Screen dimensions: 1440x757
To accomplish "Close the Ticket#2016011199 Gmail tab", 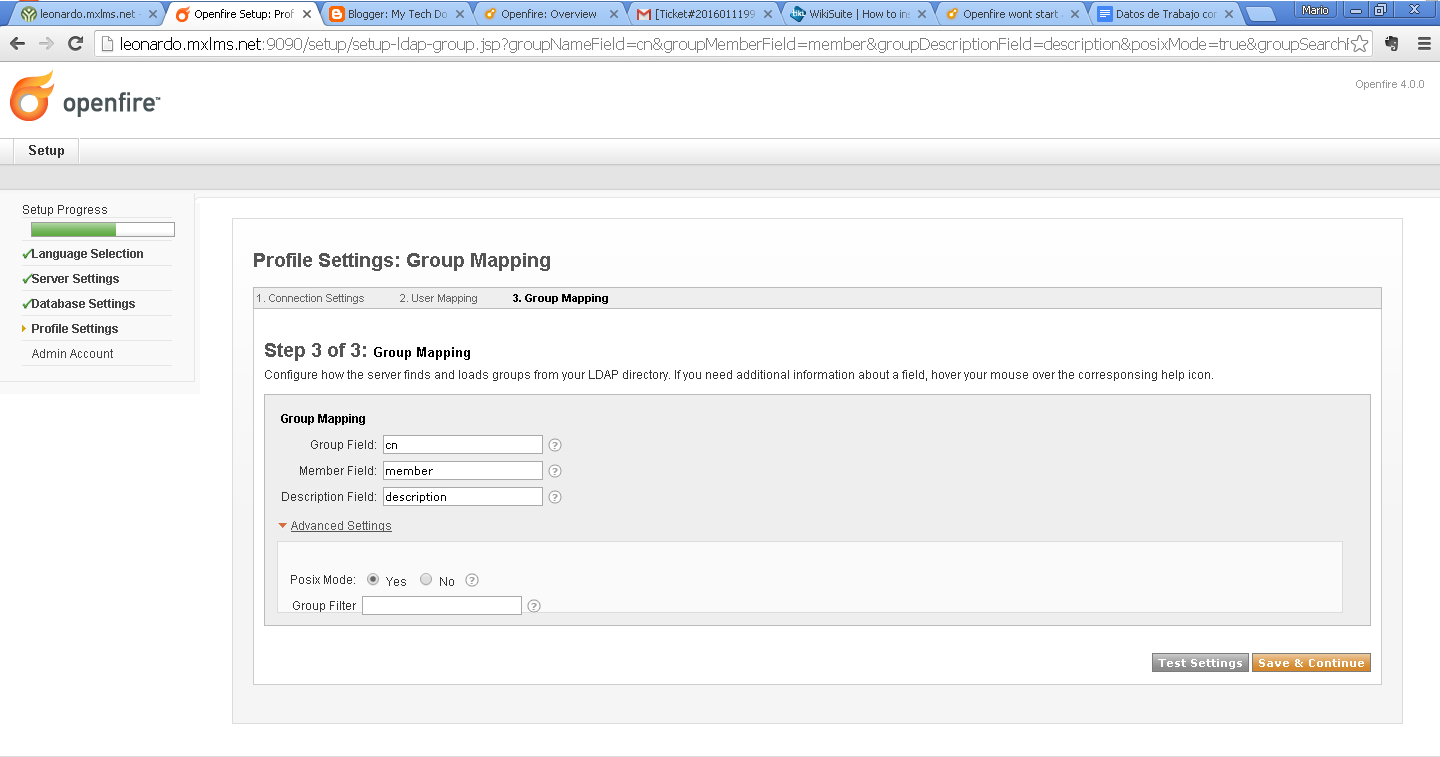I will (x=767, y=14).
